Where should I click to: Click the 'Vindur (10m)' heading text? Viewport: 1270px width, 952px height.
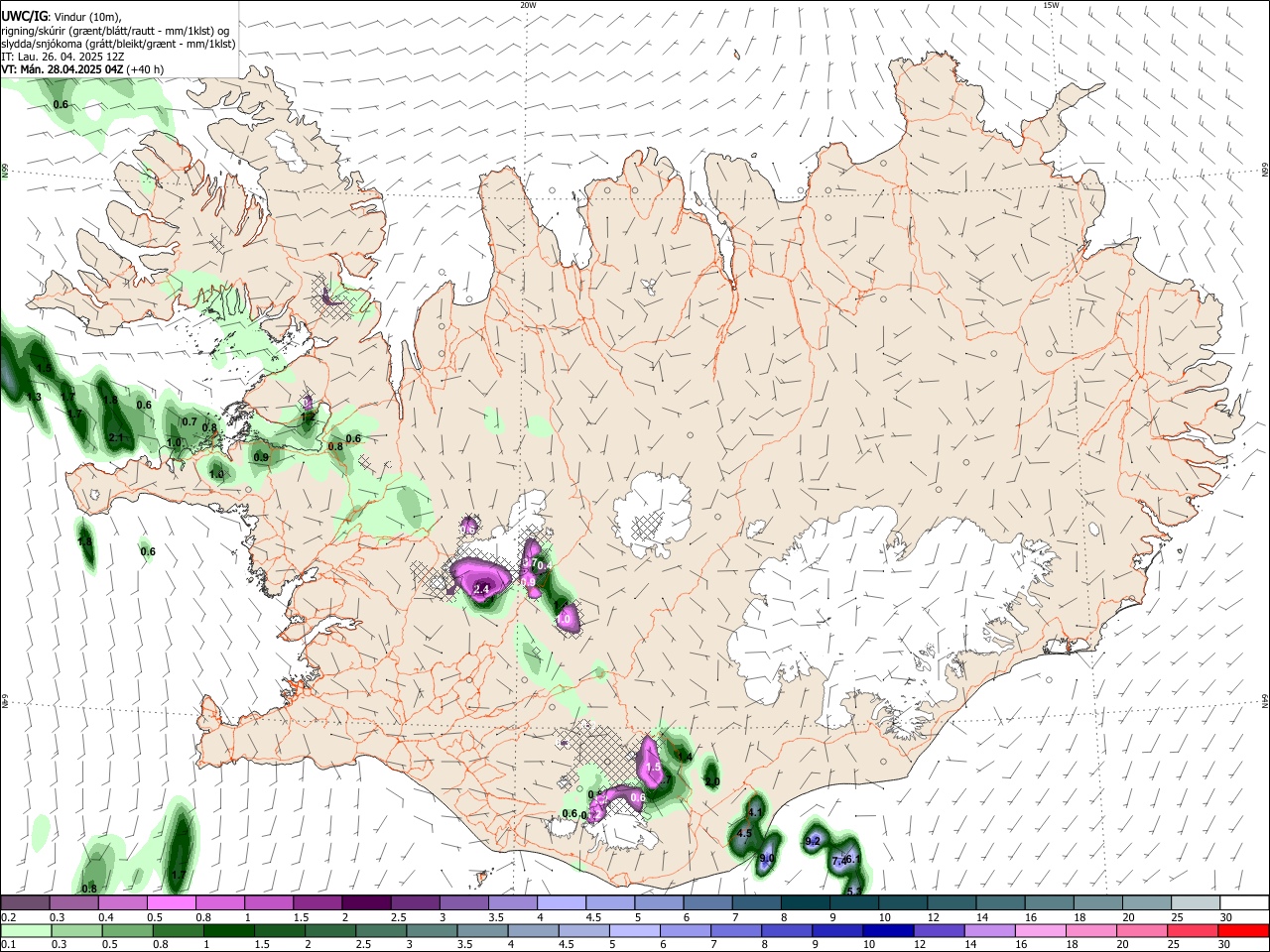pyautogui.click(x=87, y=17)
